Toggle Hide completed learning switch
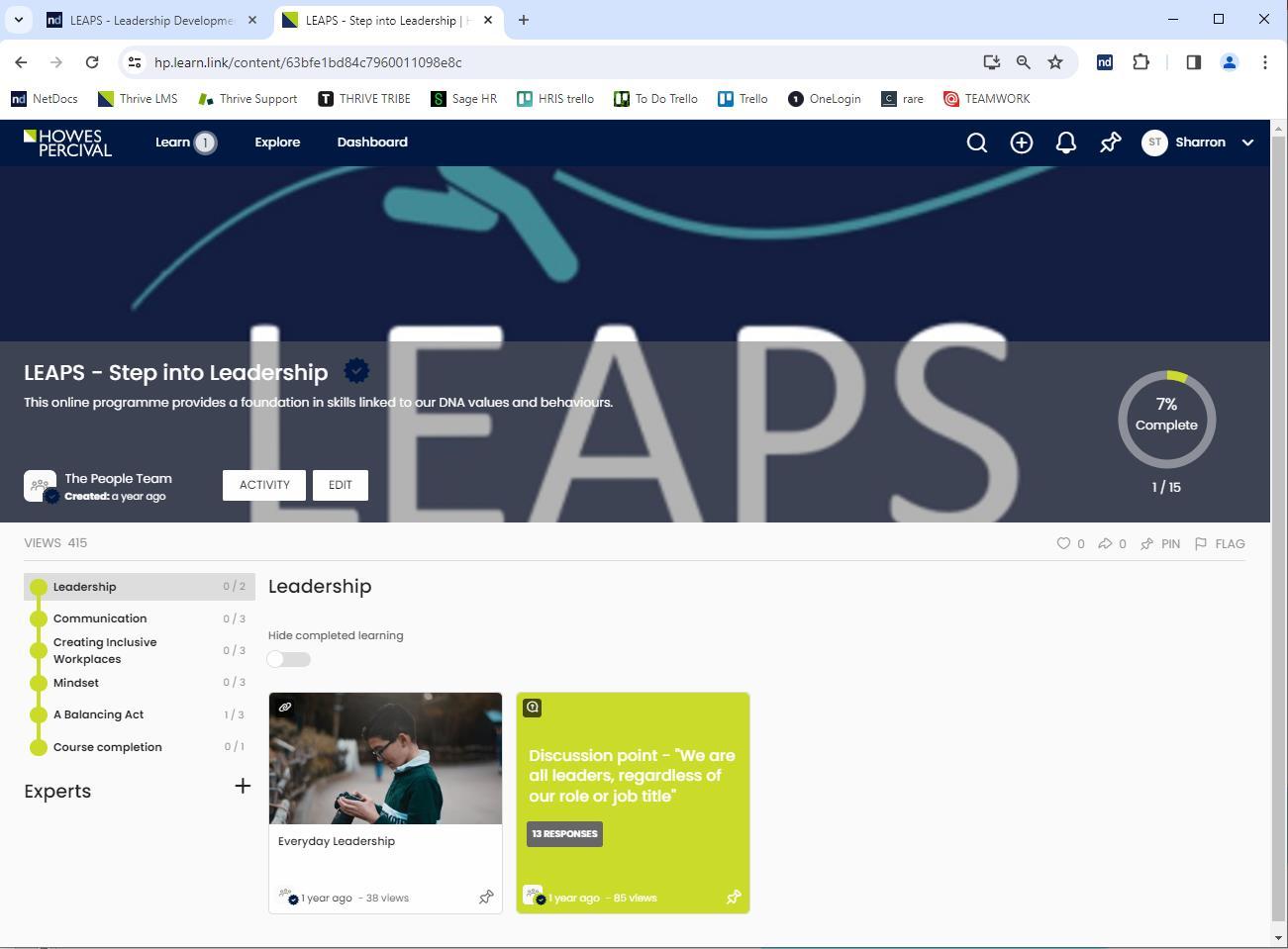 [x=289, y=659]
